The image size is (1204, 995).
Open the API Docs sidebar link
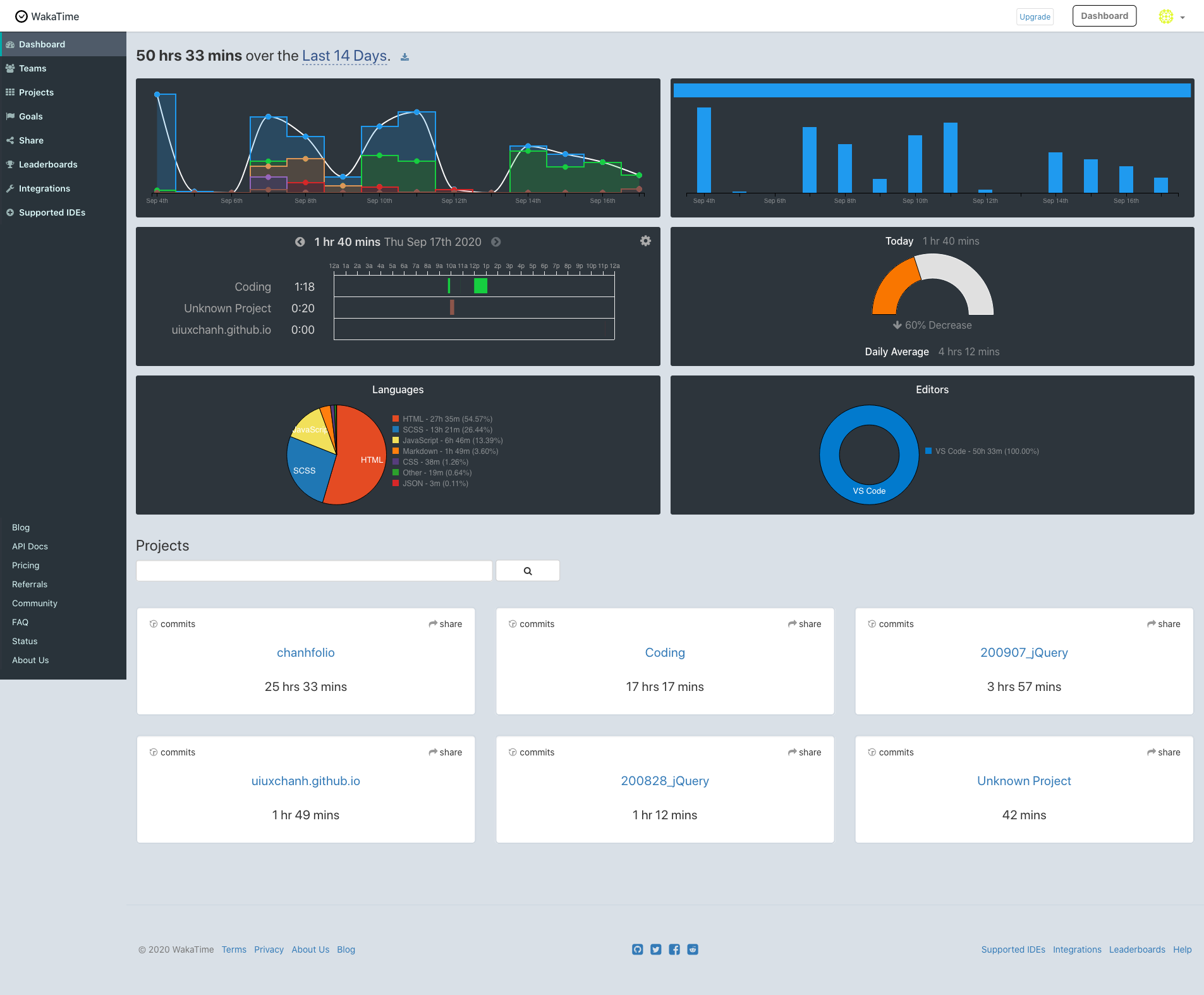[30, 546]
